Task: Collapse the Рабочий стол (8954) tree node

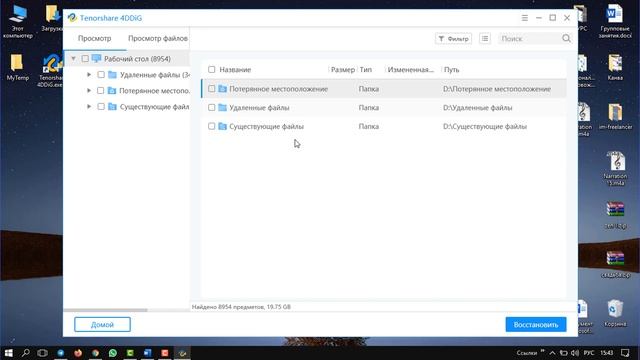Action: tap(73, 59)
